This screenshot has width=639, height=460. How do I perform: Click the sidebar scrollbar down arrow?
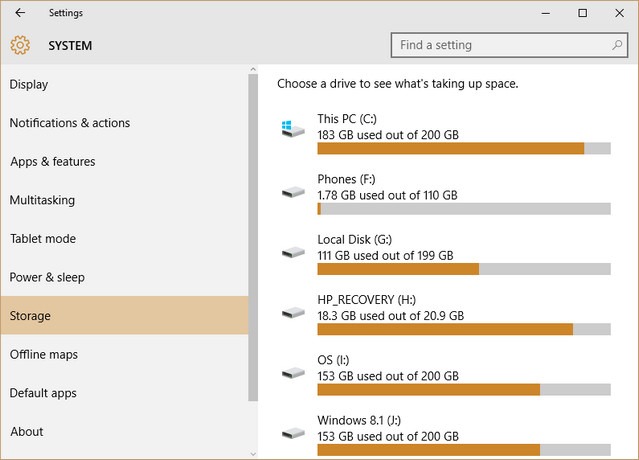coord(253,454)
